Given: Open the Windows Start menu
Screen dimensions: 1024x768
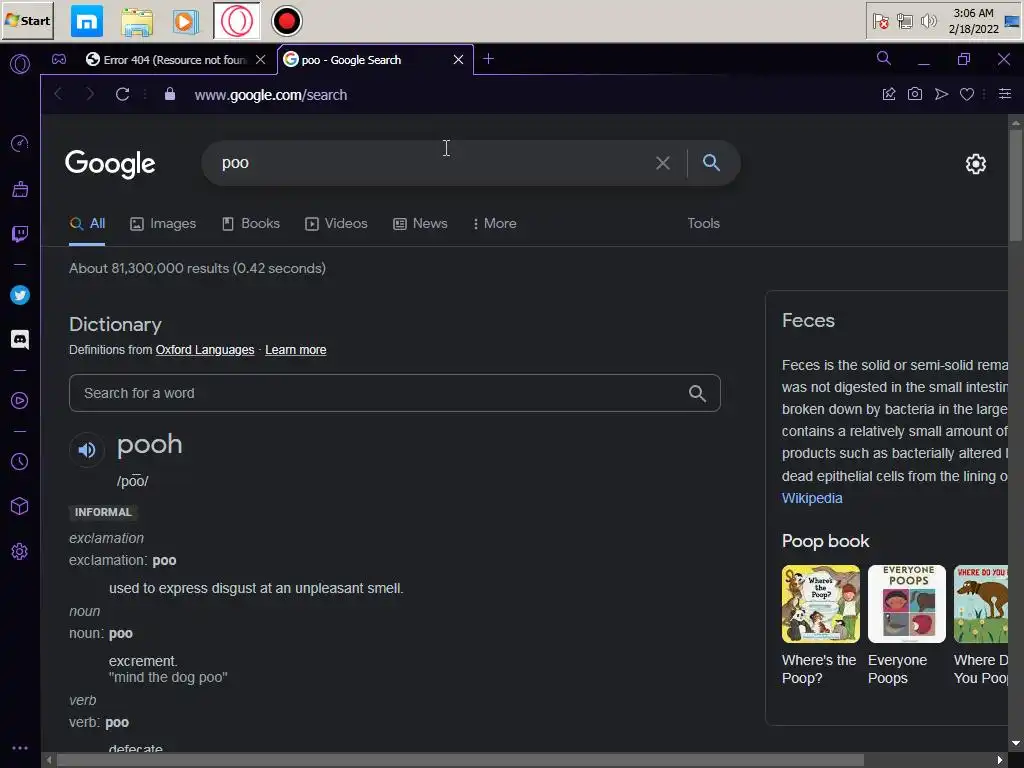Looking at the screenshot, I should coord(27,21).
